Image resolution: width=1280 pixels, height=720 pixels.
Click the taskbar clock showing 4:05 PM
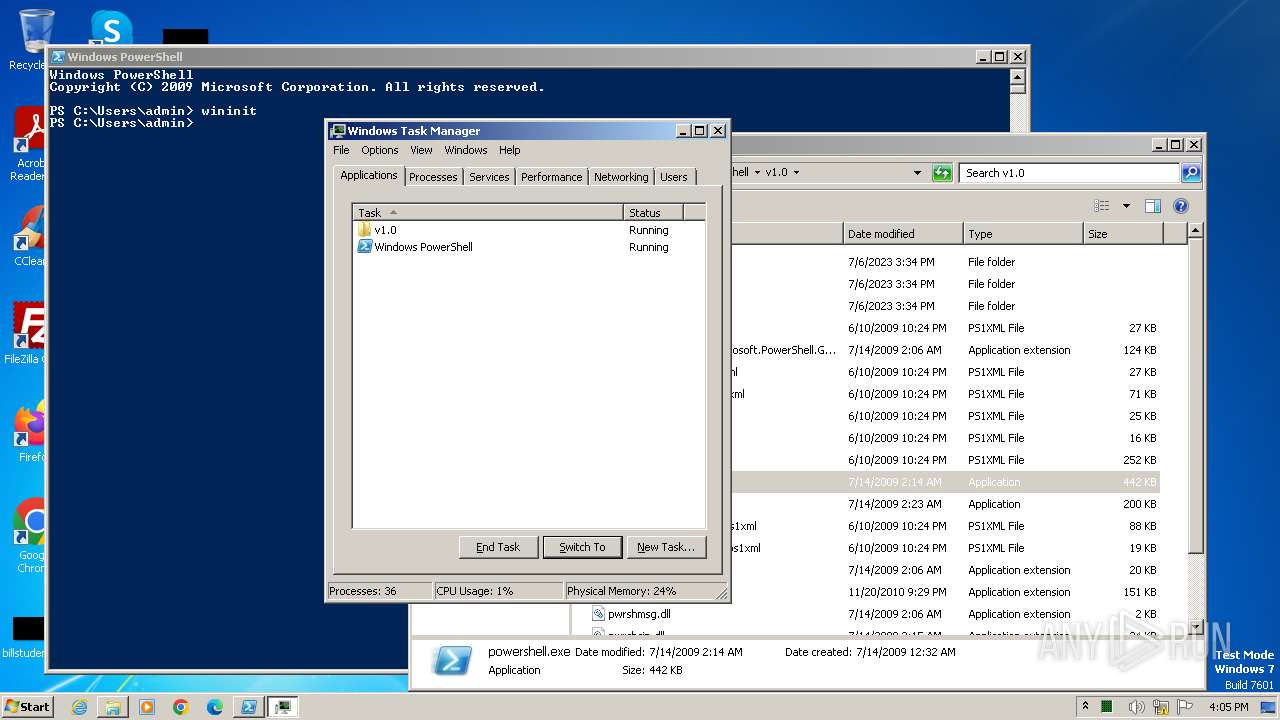tap(1229, 707)
